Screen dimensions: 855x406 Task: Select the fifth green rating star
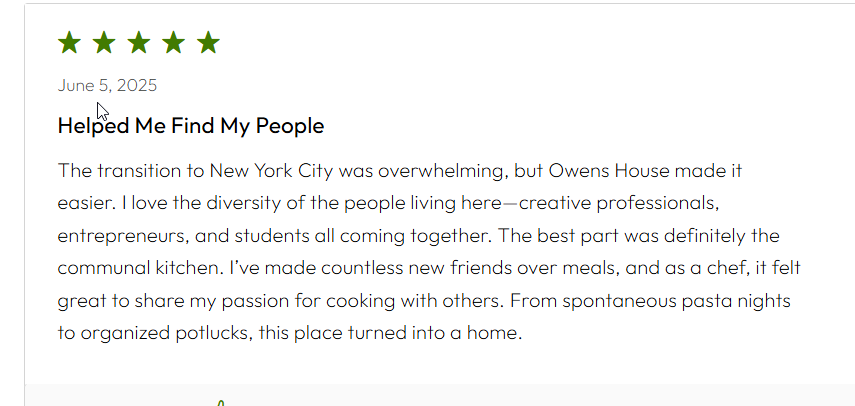(x=208, y=43)
